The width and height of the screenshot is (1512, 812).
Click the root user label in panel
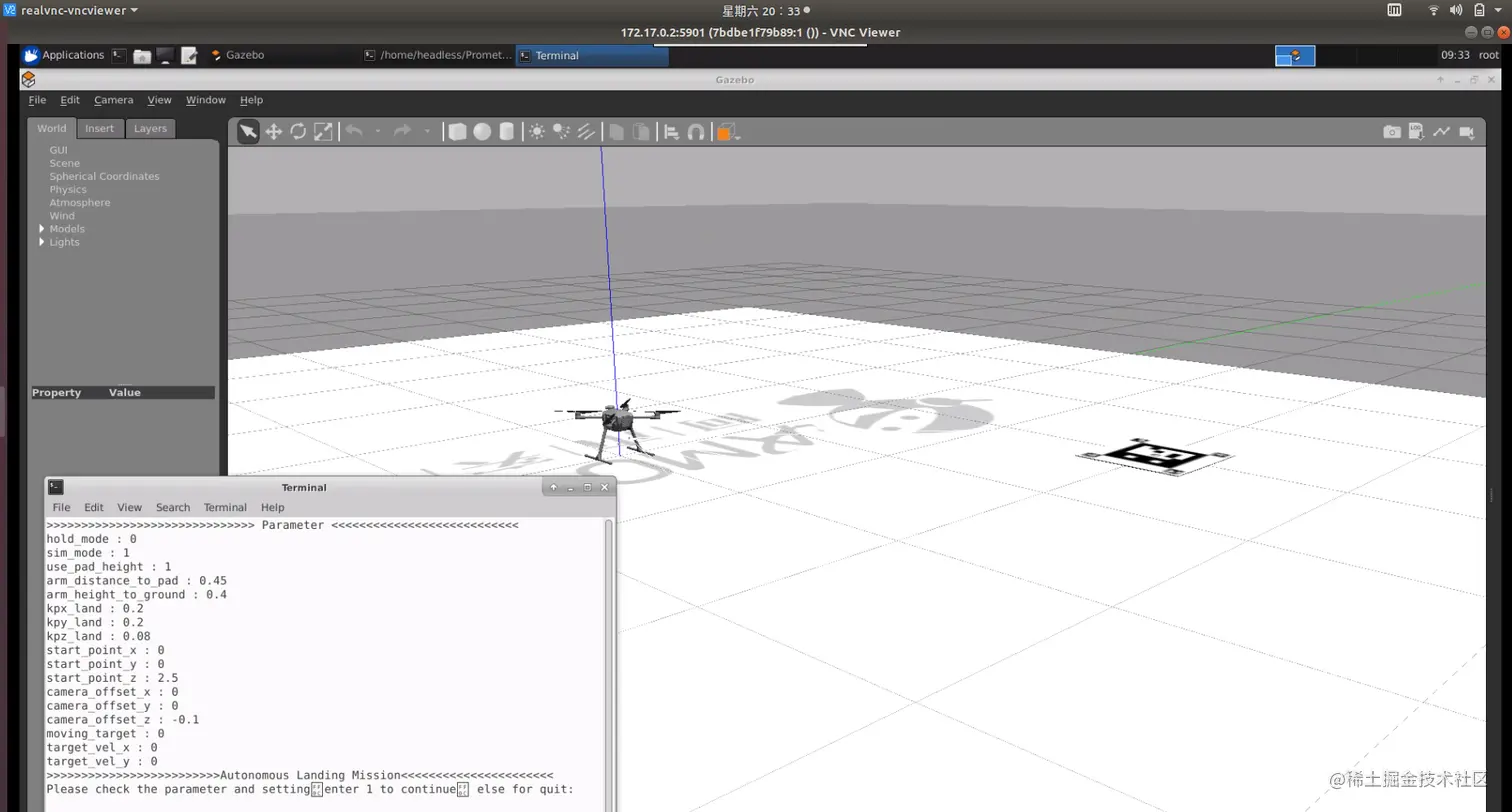[x=1488, y=55]
